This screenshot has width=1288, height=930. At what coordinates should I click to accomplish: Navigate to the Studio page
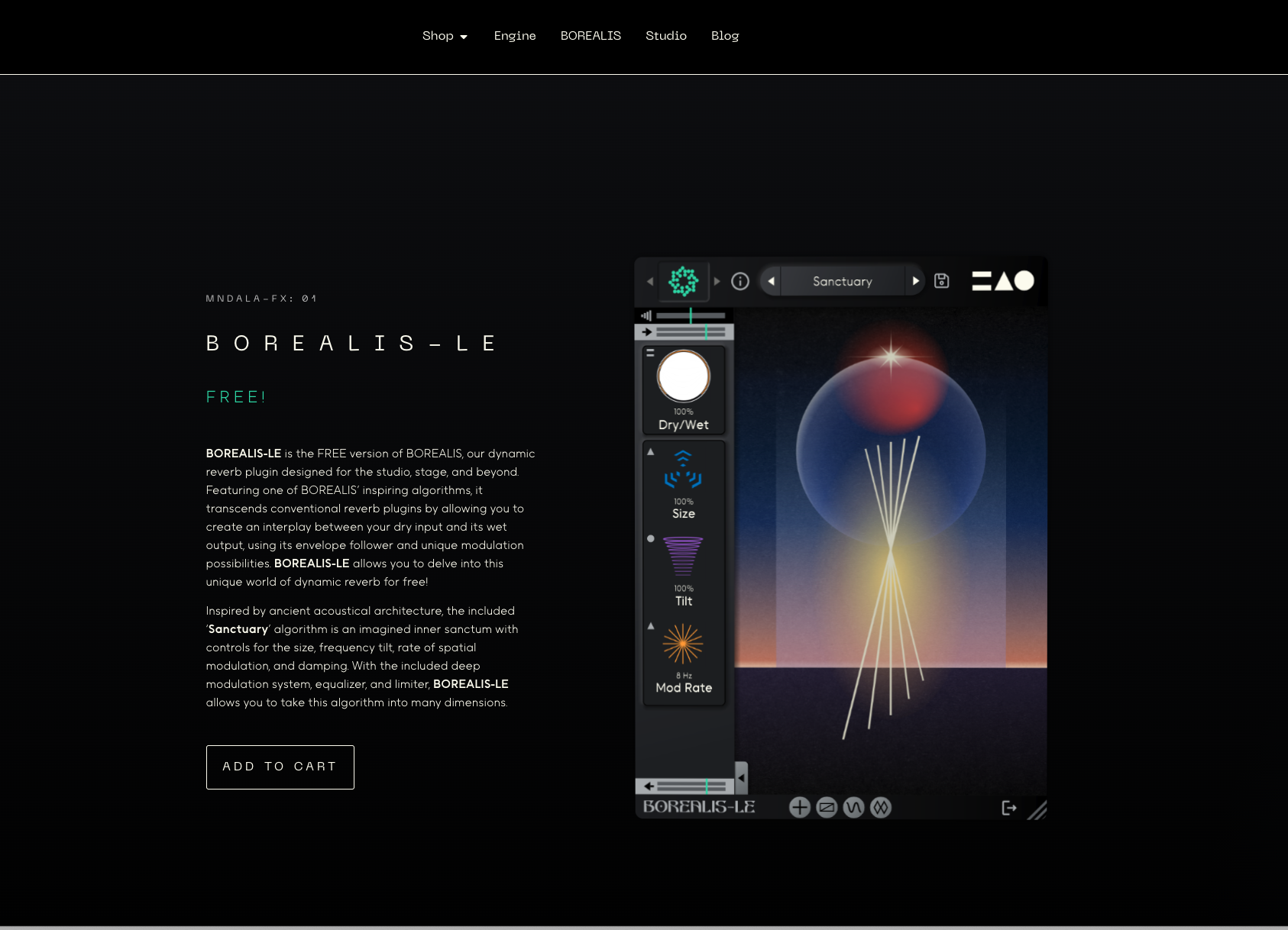coord(666,36)
